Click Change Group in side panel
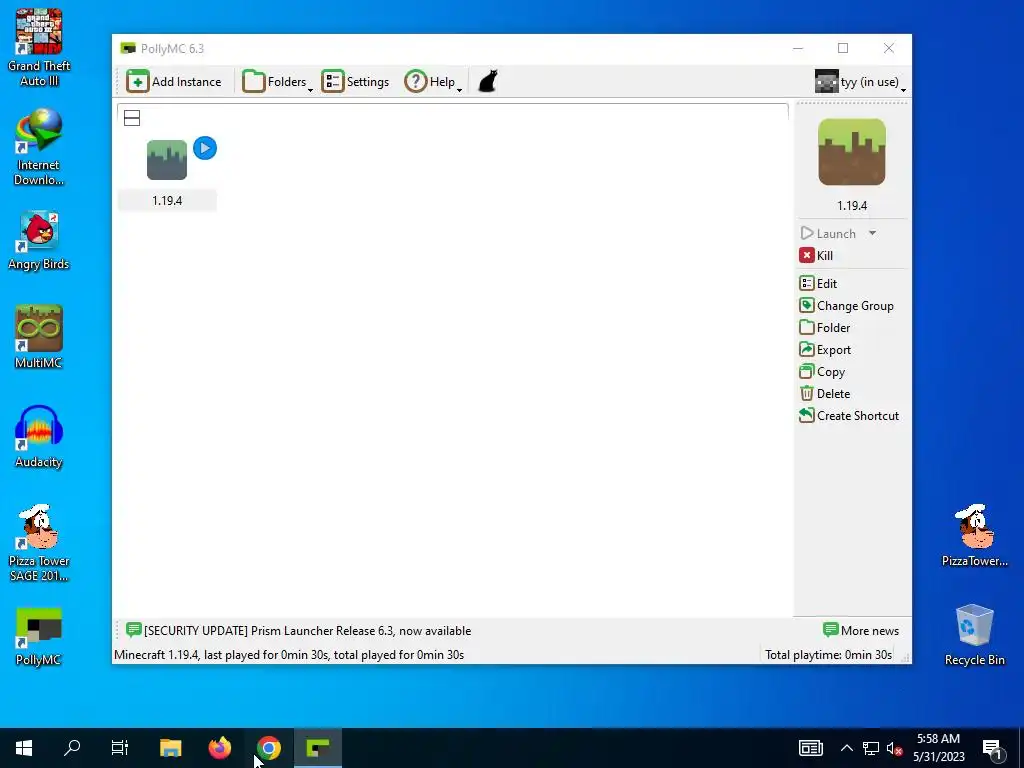Image resolution: width=1024 pixels, height=768 pixels. pyautogui.click(x=846, y=306)
